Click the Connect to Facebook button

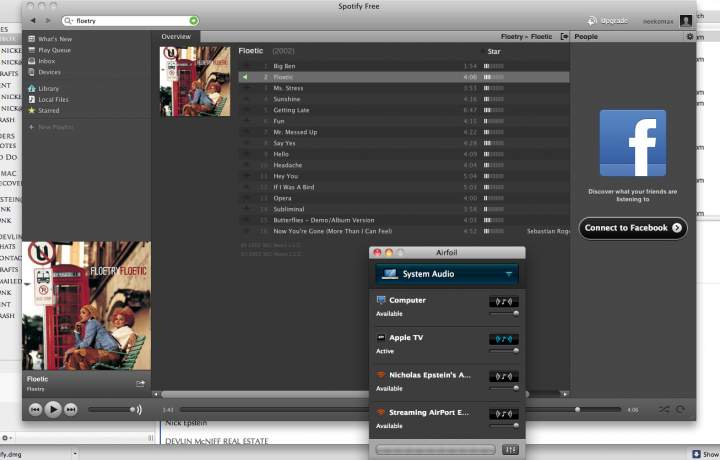[633, 228]
